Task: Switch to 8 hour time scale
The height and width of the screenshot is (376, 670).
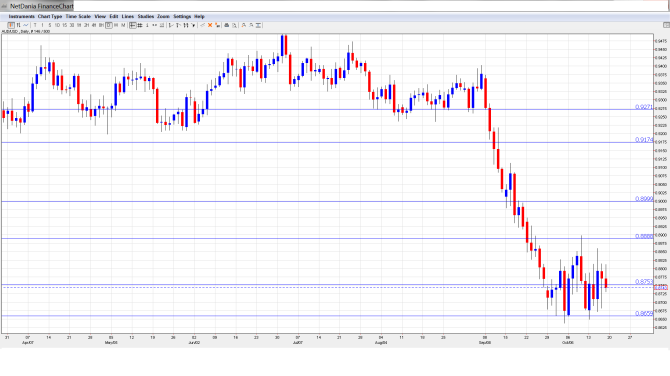Action: click(101, 25)
